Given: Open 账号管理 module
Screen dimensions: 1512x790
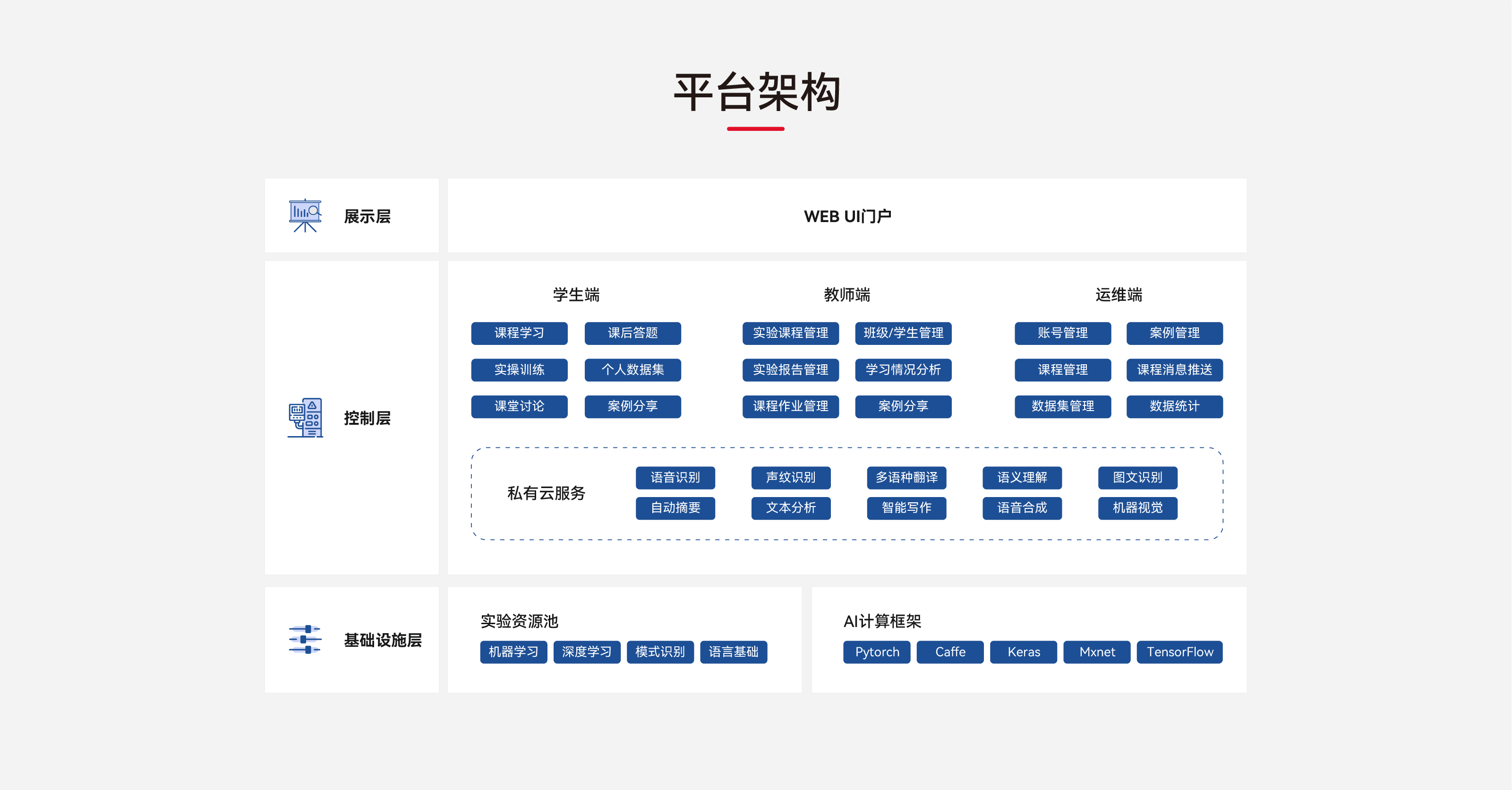Looking at the screenshot, I should [1063, 334].
